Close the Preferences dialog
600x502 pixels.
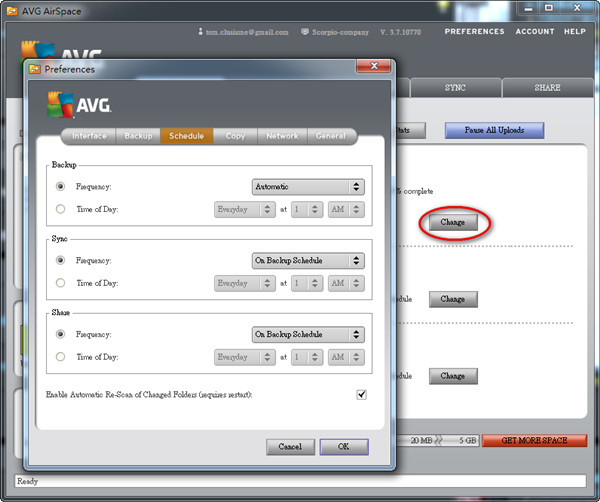tap(374, 66)
